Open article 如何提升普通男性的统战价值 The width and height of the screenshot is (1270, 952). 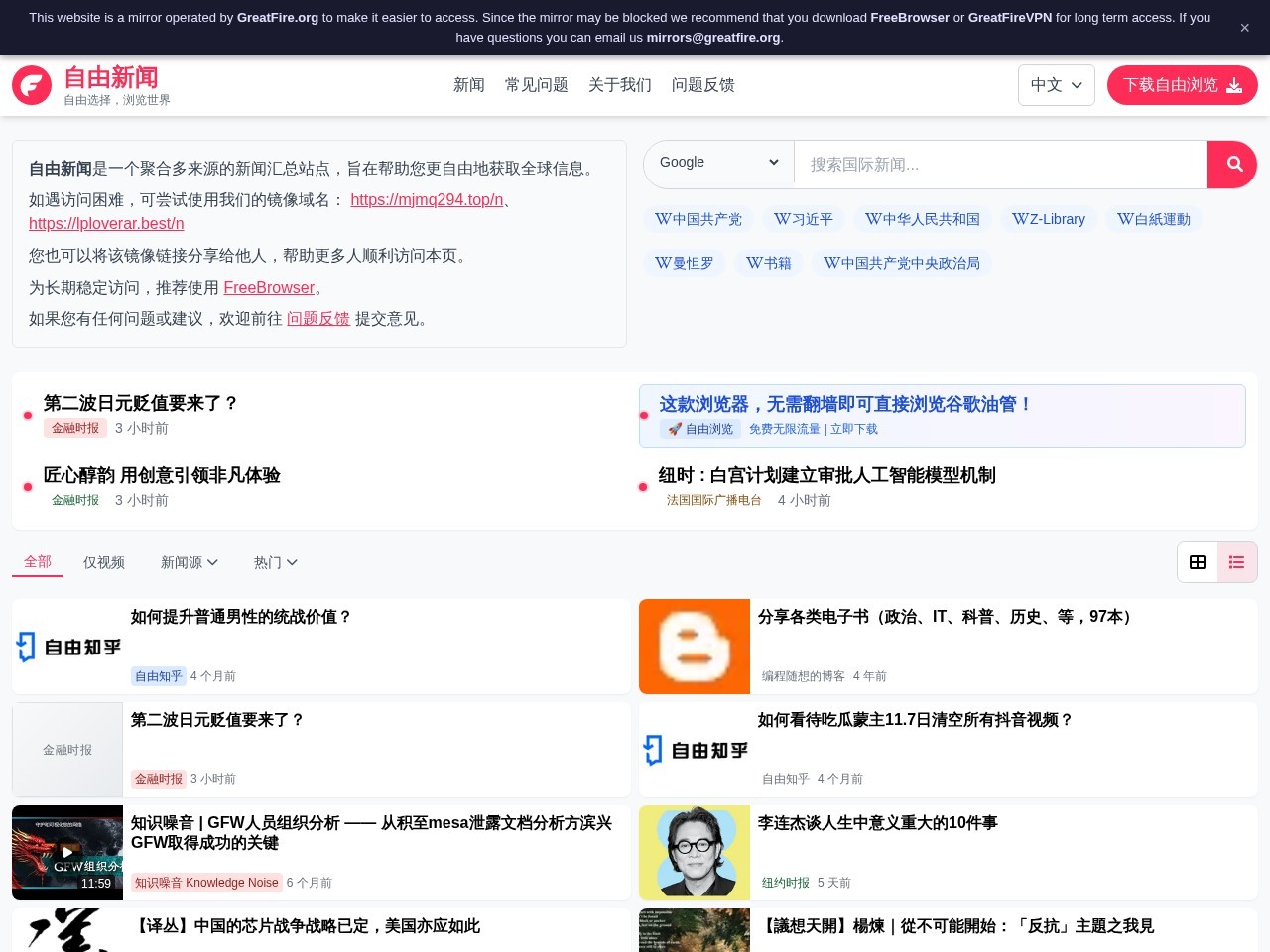[241, 617]
